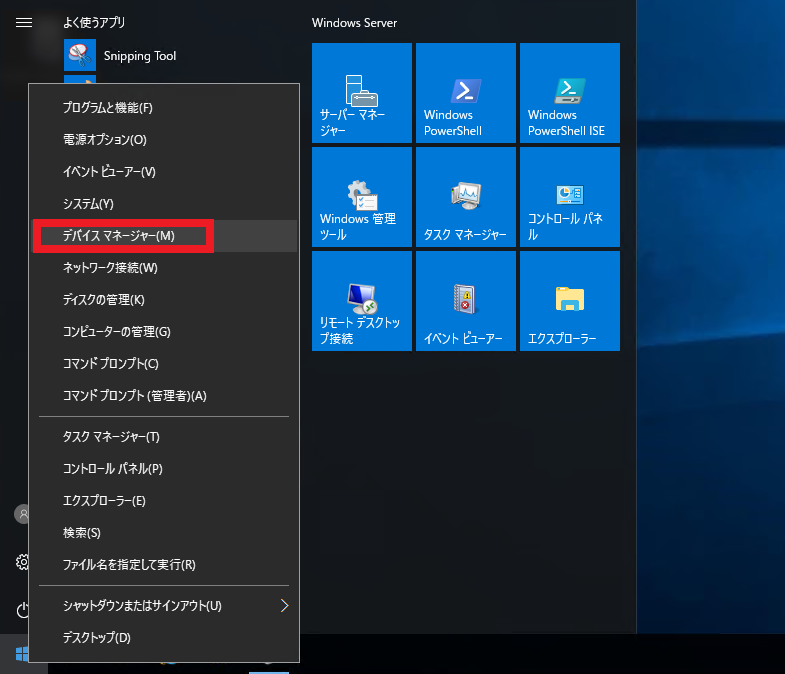Open the Windows PowerShell ISE tile
785x674 pixels.
[x=570, y=93]
